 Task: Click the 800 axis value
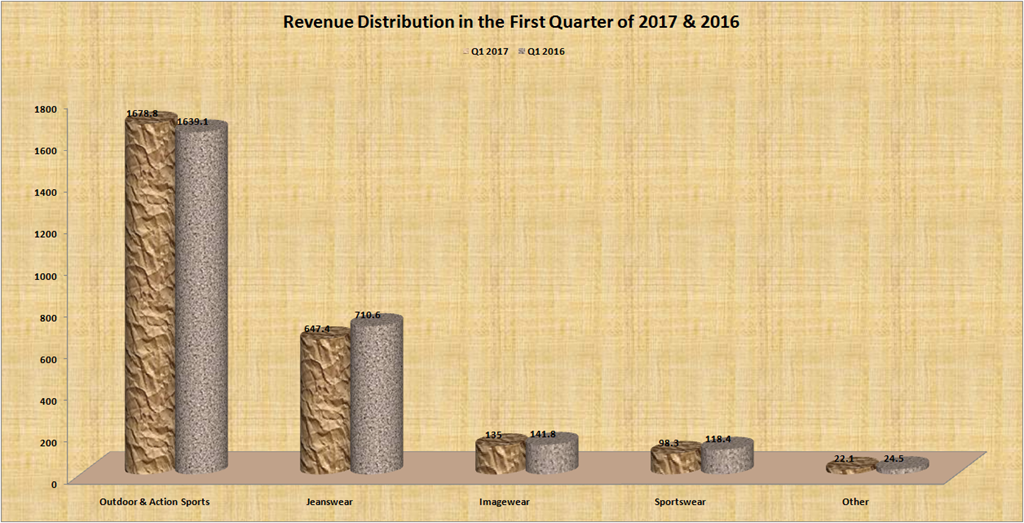(x=50, y=317)
